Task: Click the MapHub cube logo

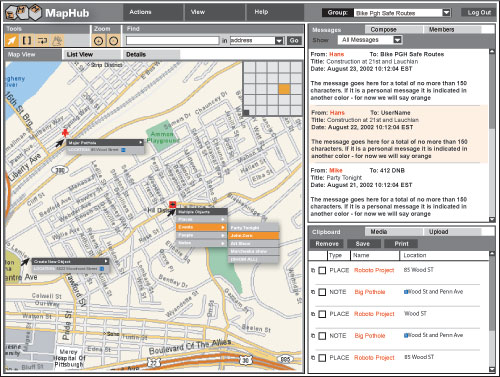Action: coord(23,13)
